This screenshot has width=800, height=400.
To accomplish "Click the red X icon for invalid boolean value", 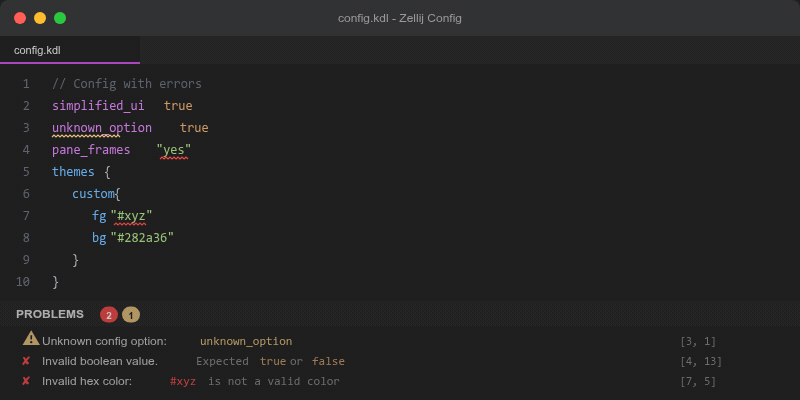I will (x=26, y=361).
